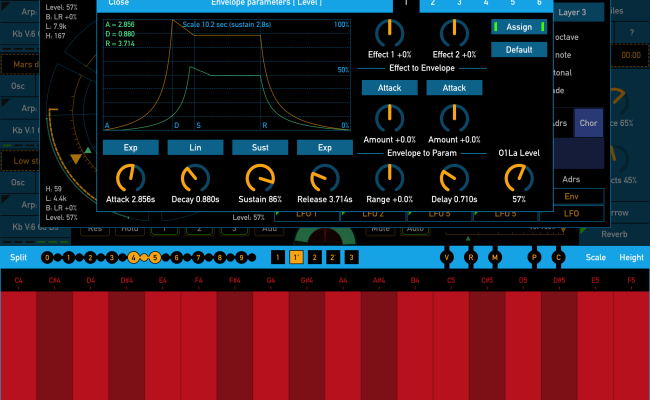Click the orange triangle marker on dial
The height and width of the screenshot is (400, 650).
[x=76, y=159]
